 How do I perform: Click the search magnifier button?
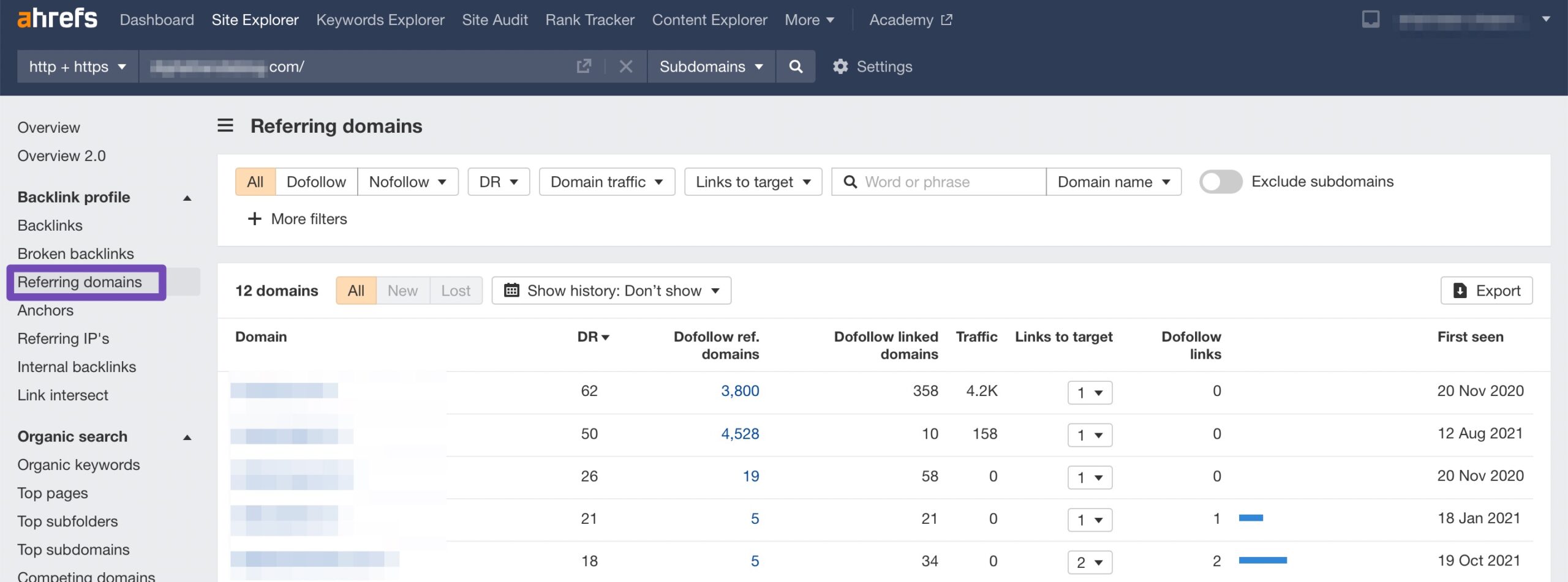pos(795,67)
